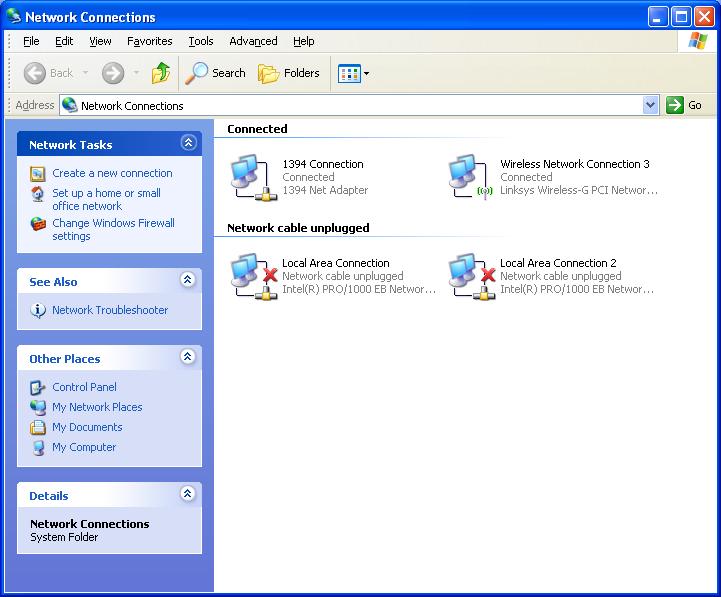Collapse the See Also panel
721x597 pixels.
(x=187, y=279)
